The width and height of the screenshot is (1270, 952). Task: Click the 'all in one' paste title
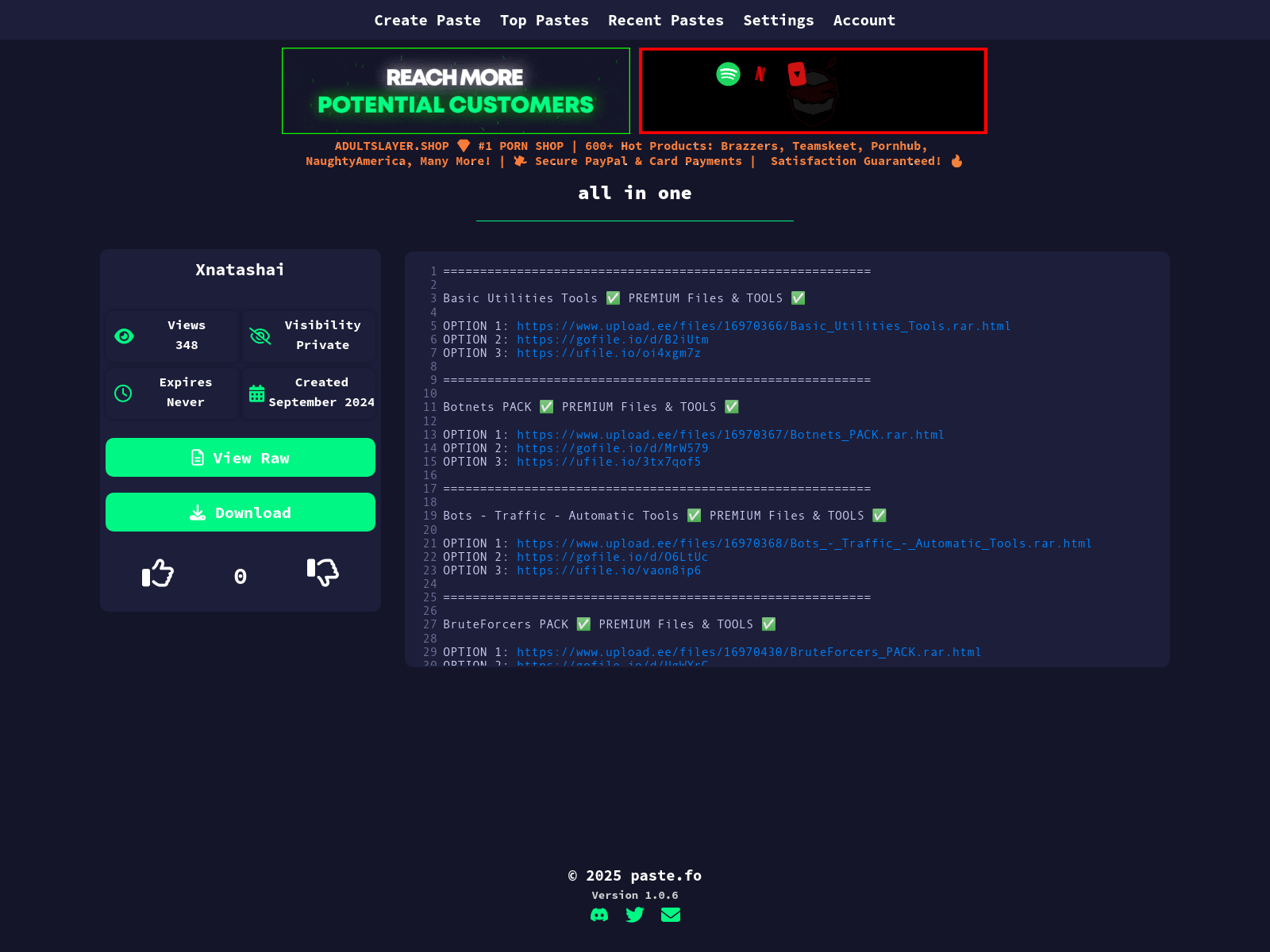(x=635, y=193)
